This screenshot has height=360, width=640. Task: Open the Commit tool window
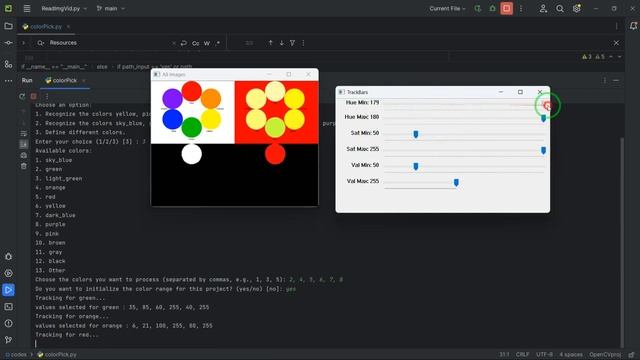(x=8, y=43)
